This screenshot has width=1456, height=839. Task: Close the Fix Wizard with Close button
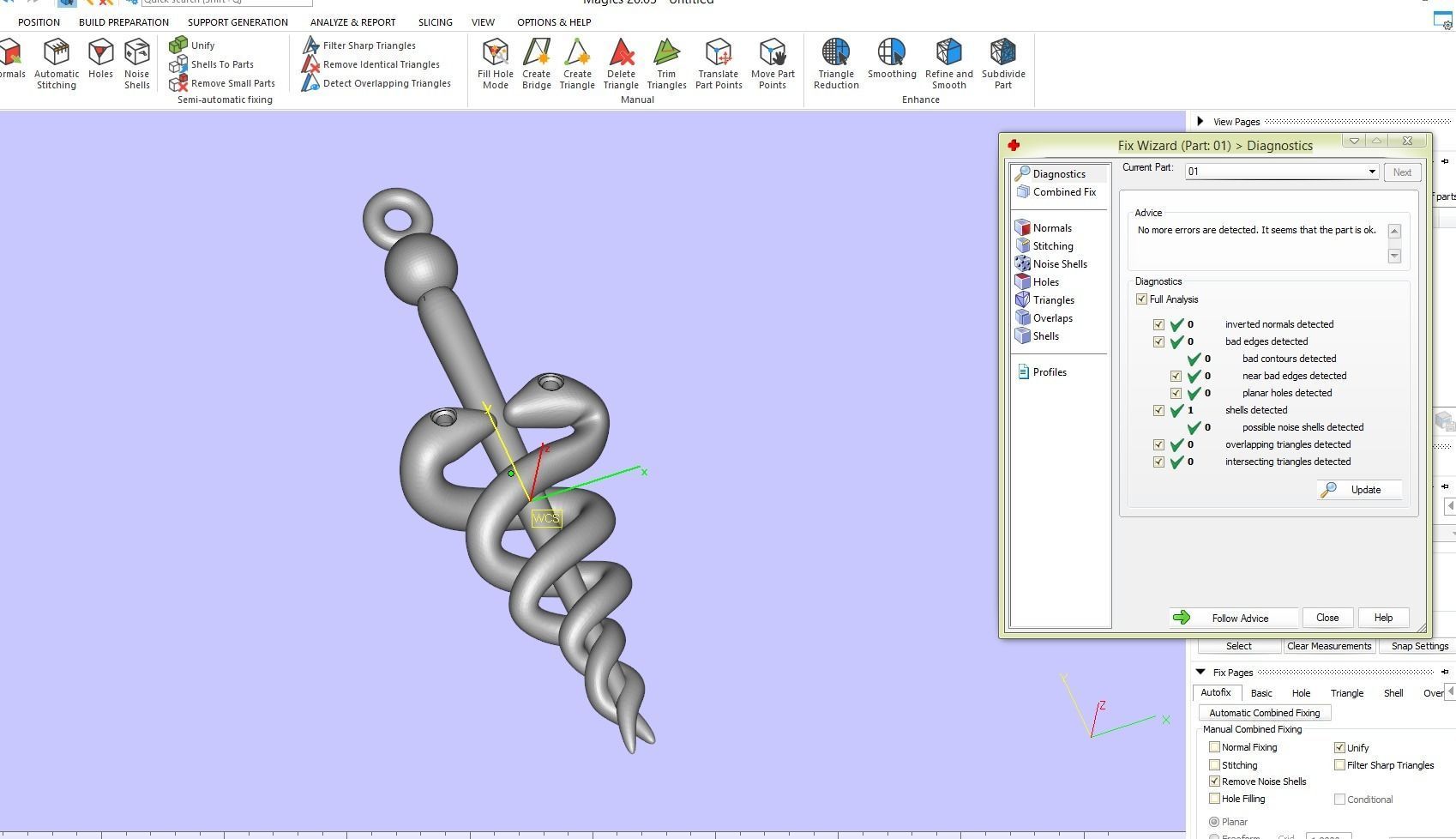pyautogui.click(x=1327, y=618)
